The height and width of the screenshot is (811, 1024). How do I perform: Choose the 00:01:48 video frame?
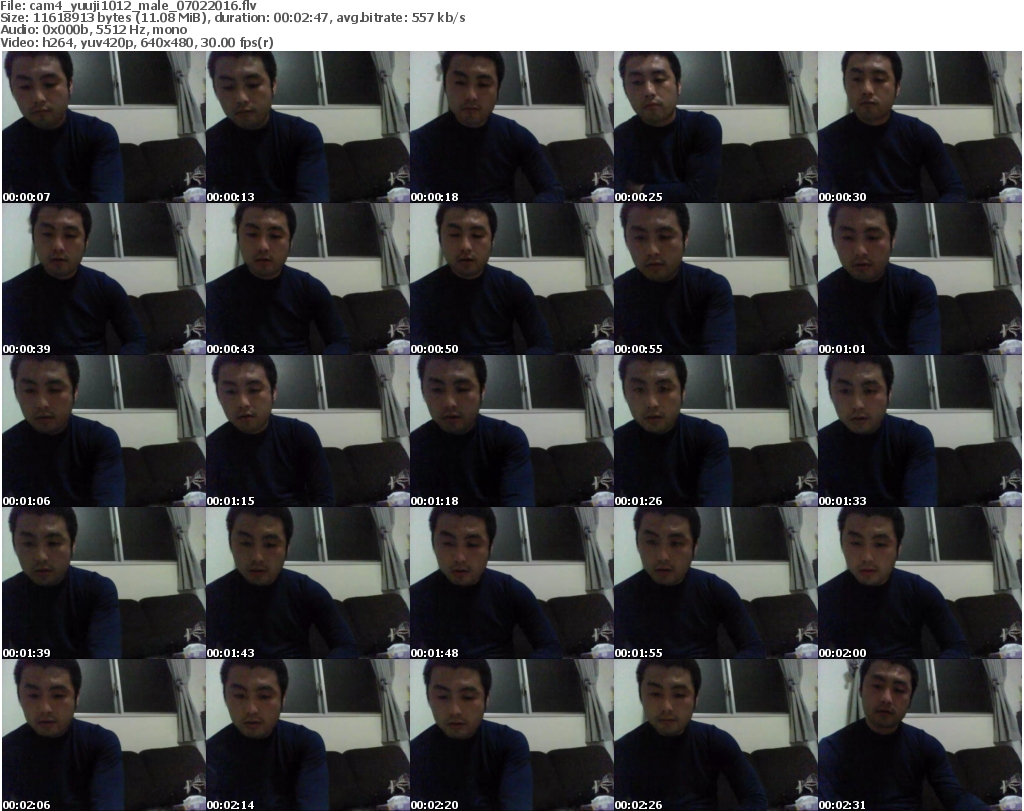coord(511,583)
